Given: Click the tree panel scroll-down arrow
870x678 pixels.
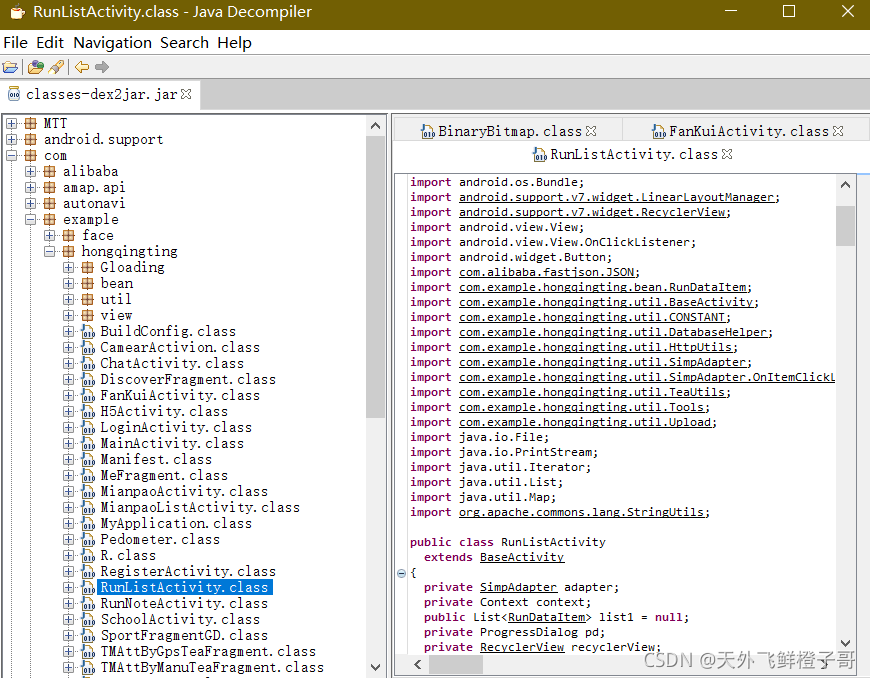Looking at the screenshot, I should point(376,667).
